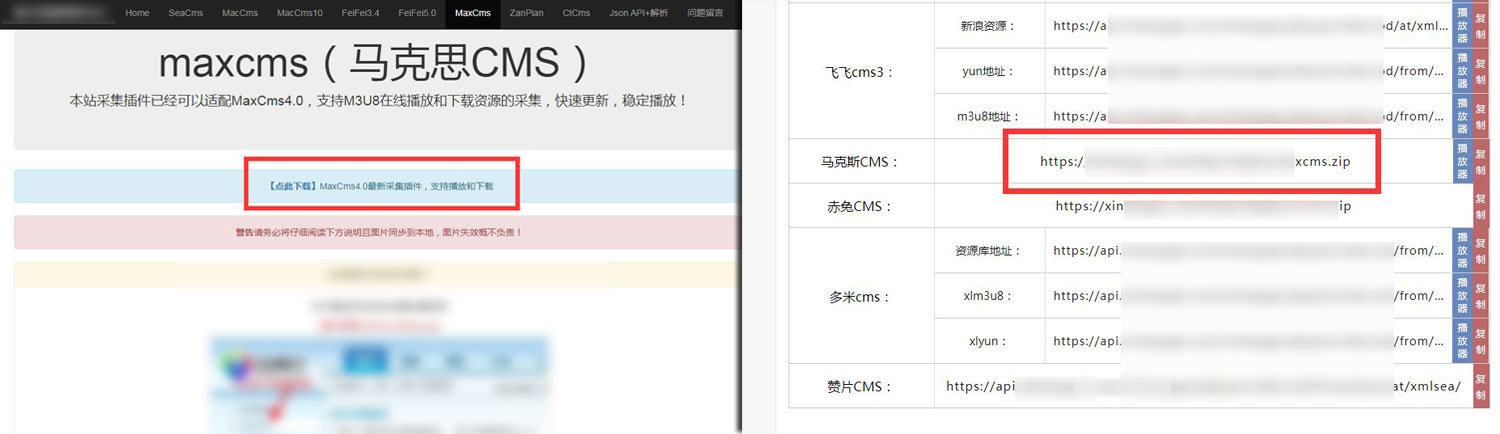Image resolution: width=1500 pixels, height=434 pixels.
Task: Click 播放器 button in yun地址 row
Action: click(x=1462, y=71)
